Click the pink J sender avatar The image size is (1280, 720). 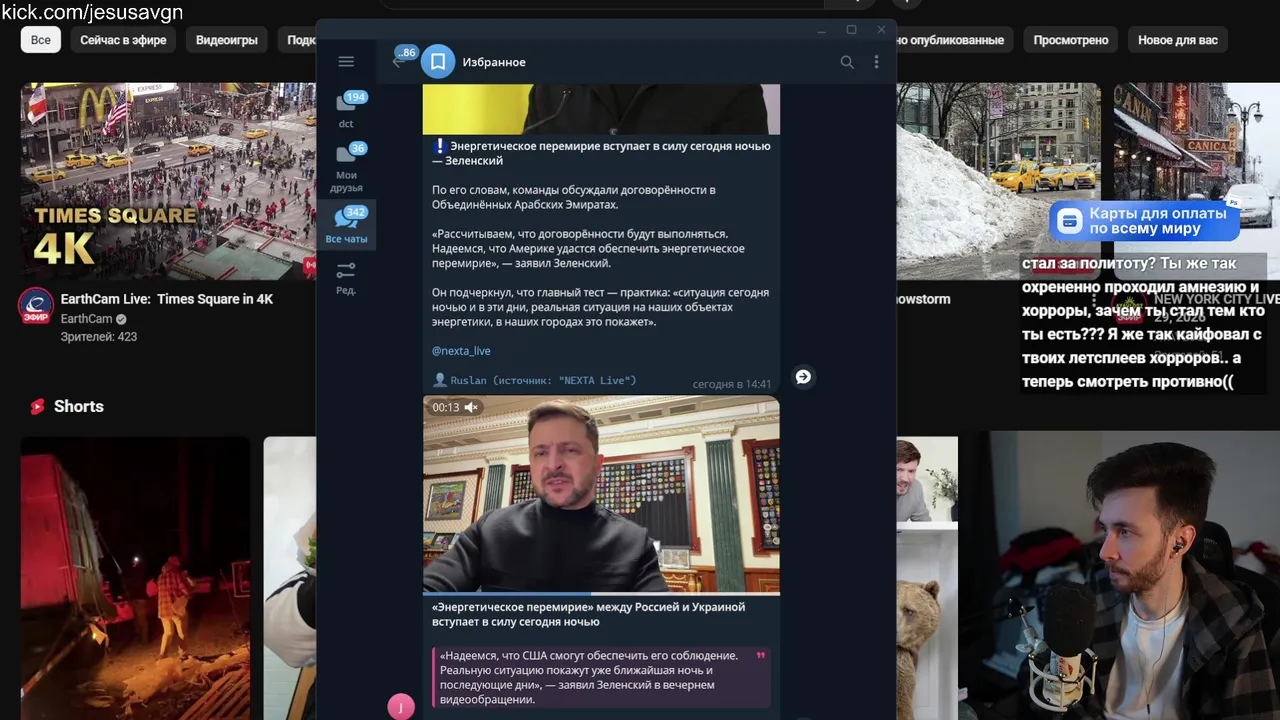pyautogui.click(x=401, y=707)
